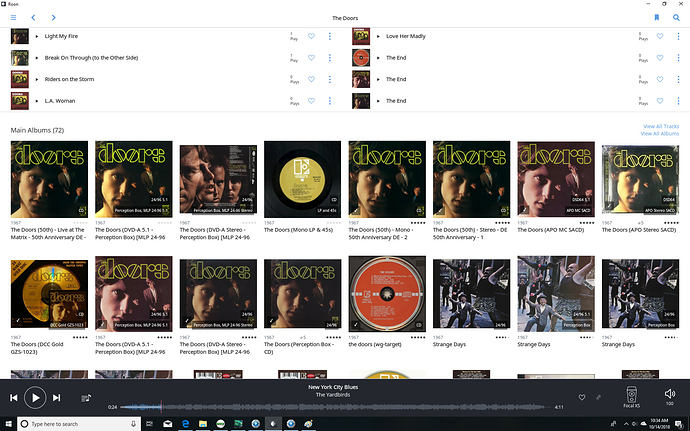Open The Doors Live at The Matrix album

(49, 179)
